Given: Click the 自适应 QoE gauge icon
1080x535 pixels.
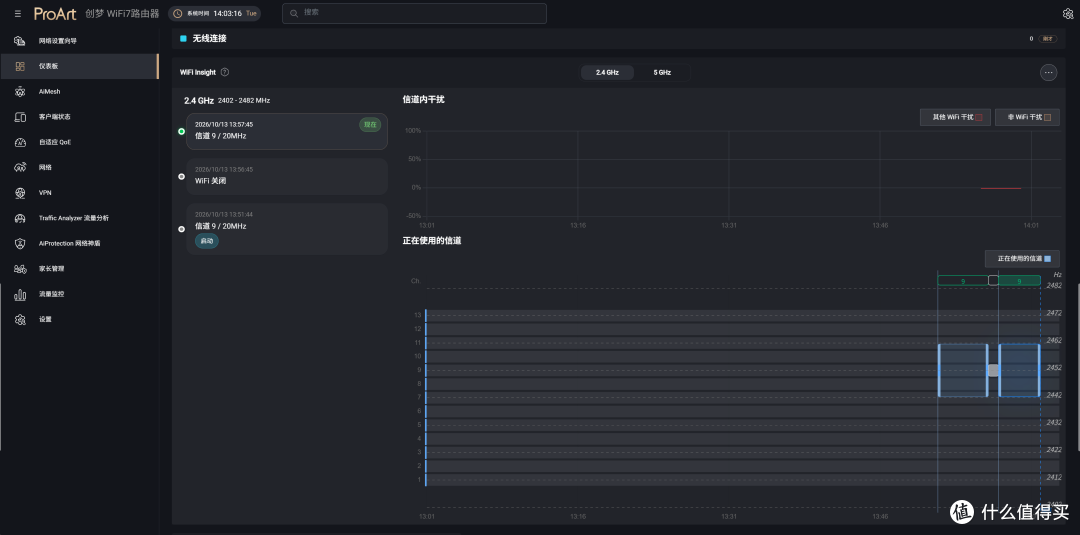Looking at the screenshot, I should point(20,142).
